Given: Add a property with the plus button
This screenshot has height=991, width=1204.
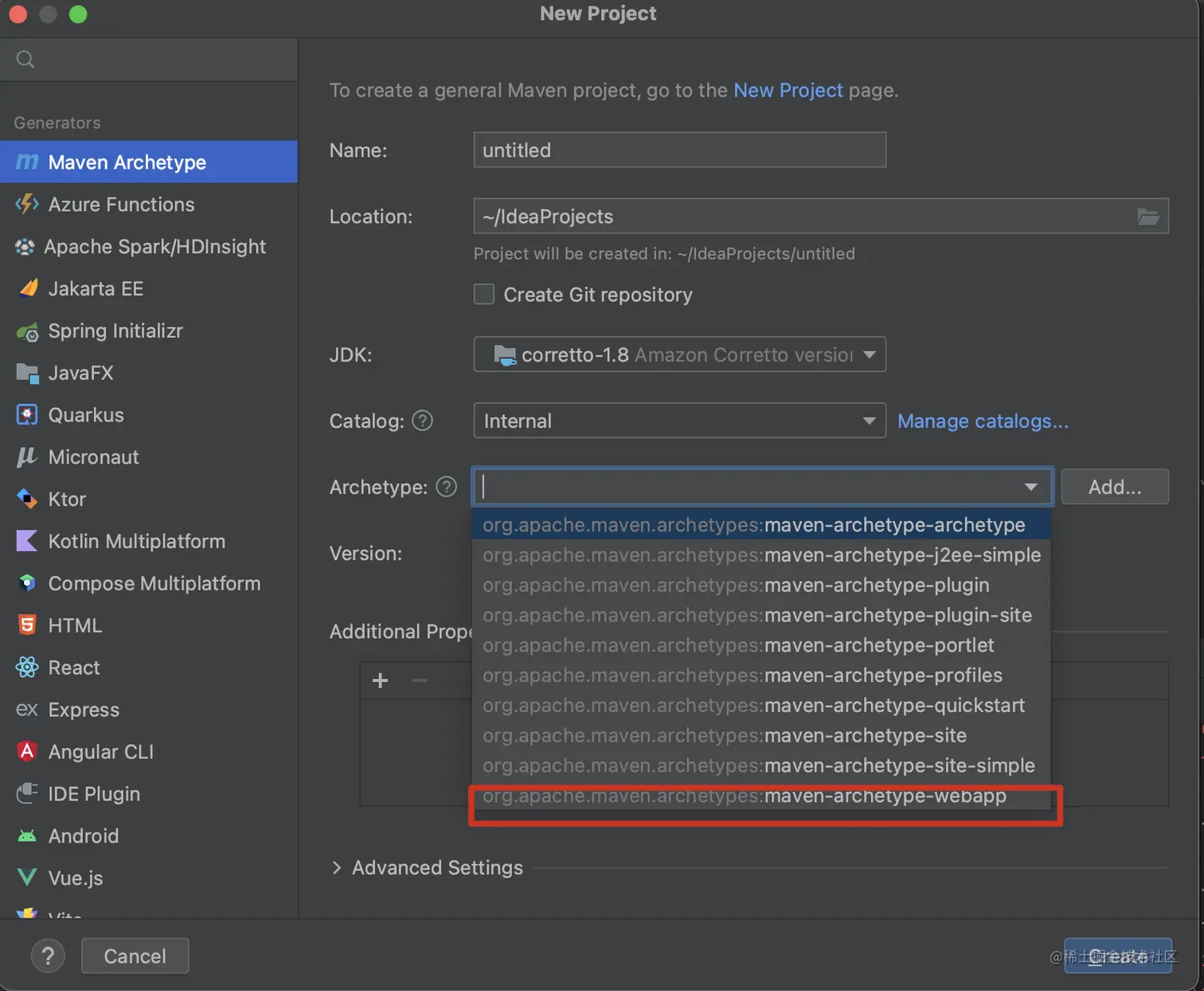Looking at the screenshot, I should [x=381, y=680].
